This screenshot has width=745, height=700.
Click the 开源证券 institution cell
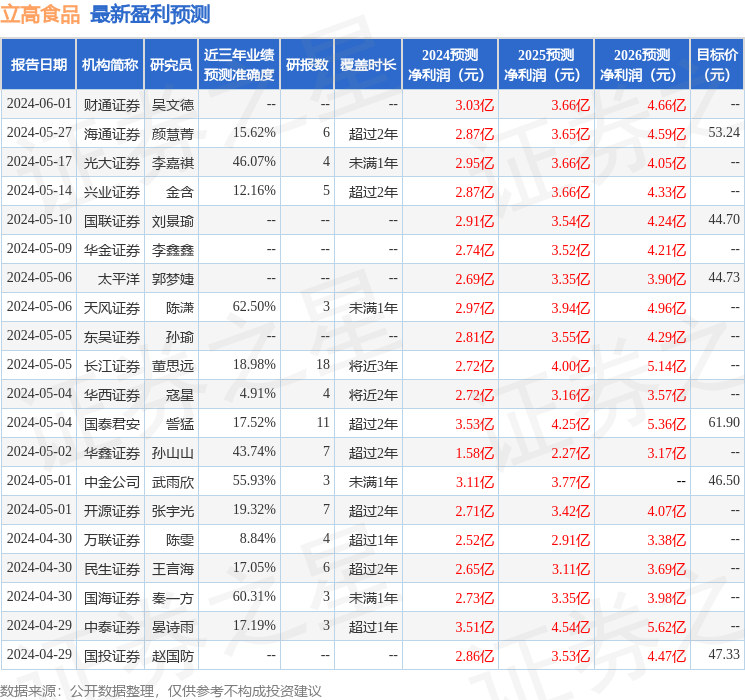112,511
